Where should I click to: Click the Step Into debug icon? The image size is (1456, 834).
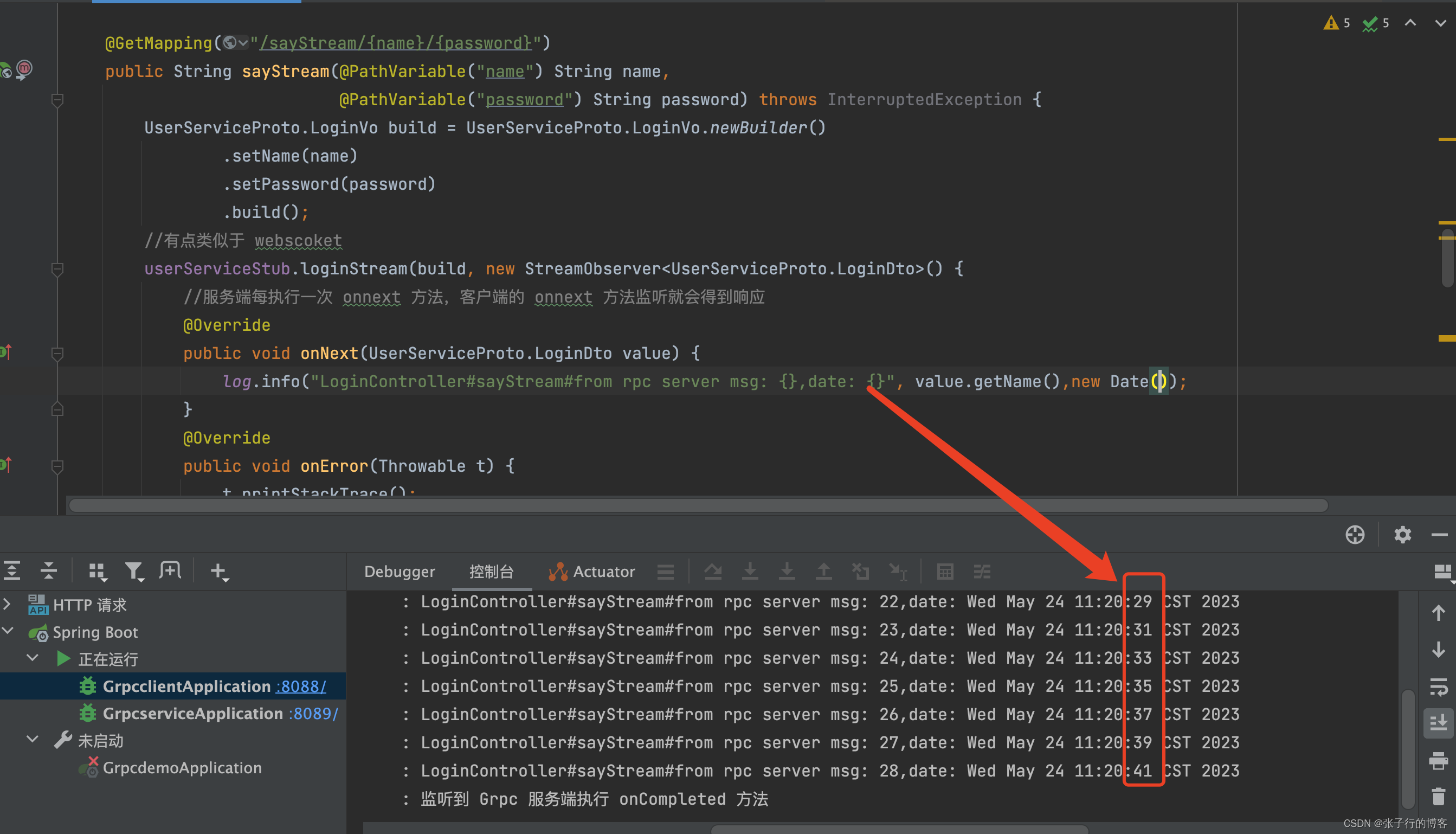pyautogui.click(x=750, y=572)
